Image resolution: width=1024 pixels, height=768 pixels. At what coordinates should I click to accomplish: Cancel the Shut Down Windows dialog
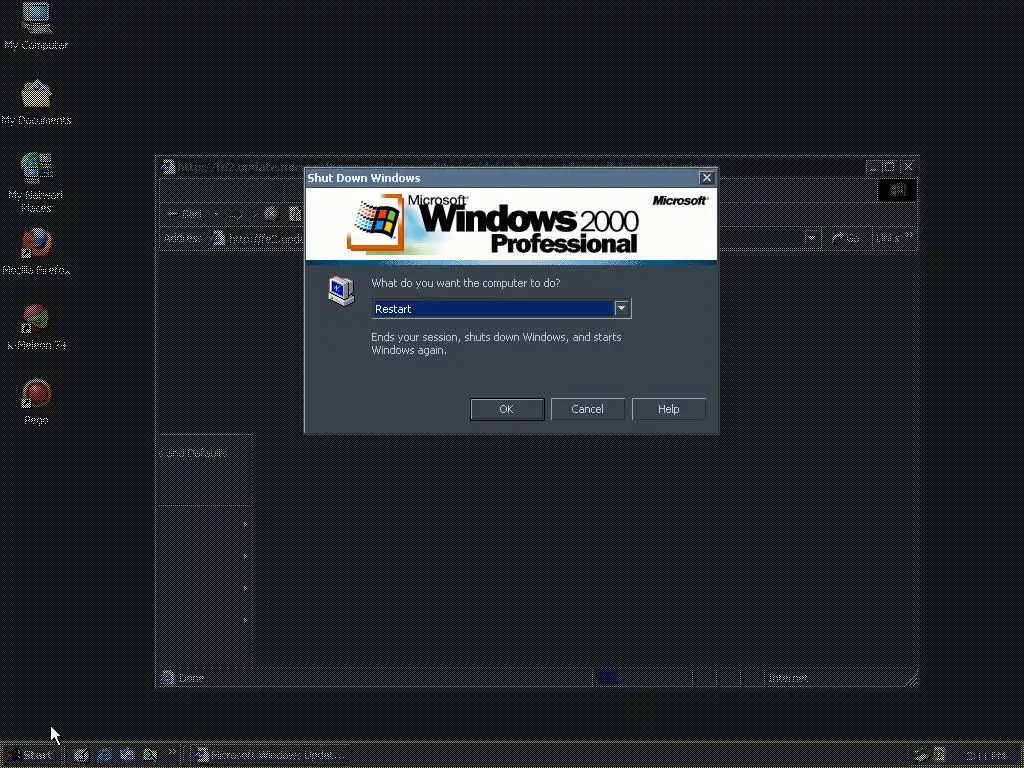point(588,409)
